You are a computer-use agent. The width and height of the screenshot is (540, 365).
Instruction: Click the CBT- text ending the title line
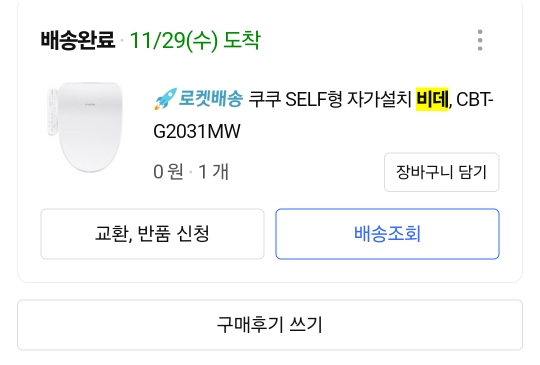coord(475,100)
